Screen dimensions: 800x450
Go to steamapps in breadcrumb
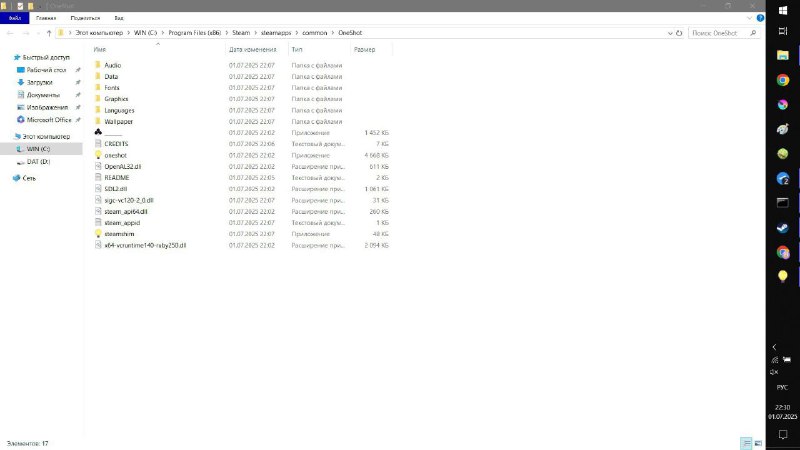(276, 33)
